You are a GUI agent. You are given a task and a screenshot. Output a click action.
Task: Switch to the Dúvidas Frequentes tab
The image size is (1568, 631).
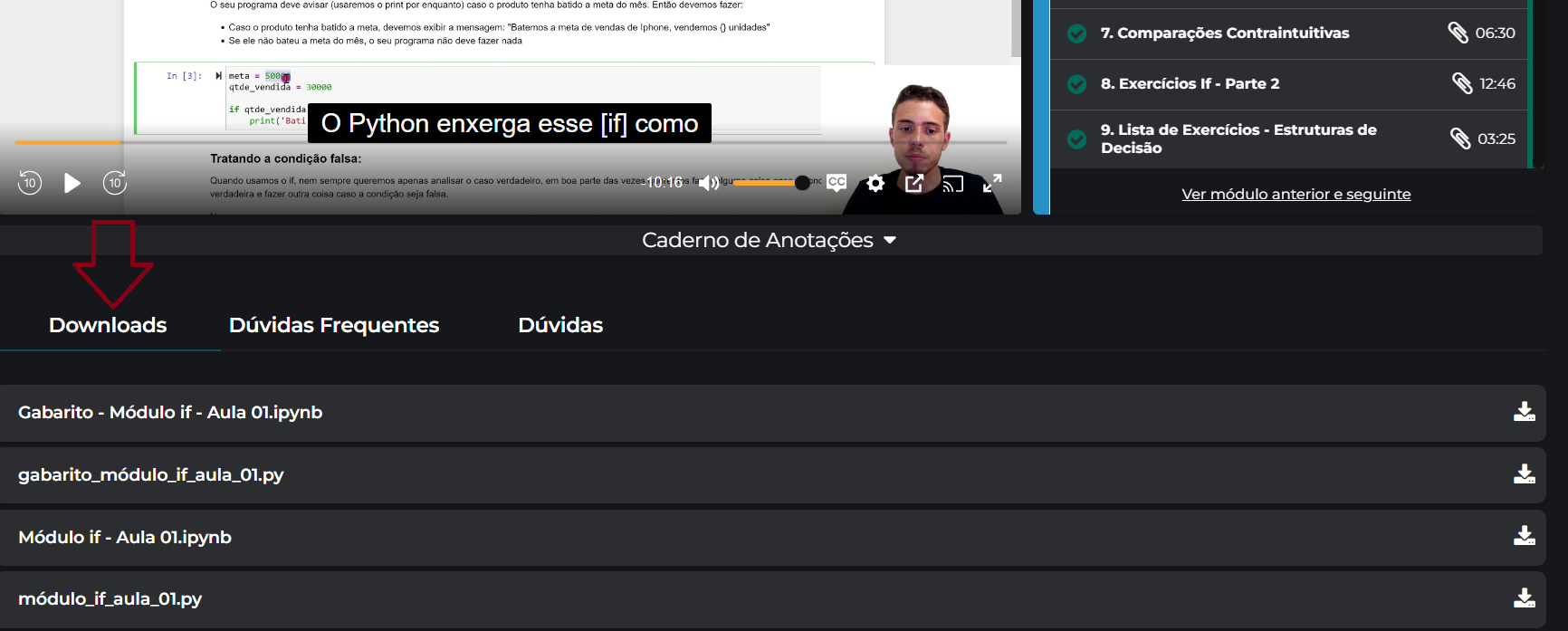334,325
